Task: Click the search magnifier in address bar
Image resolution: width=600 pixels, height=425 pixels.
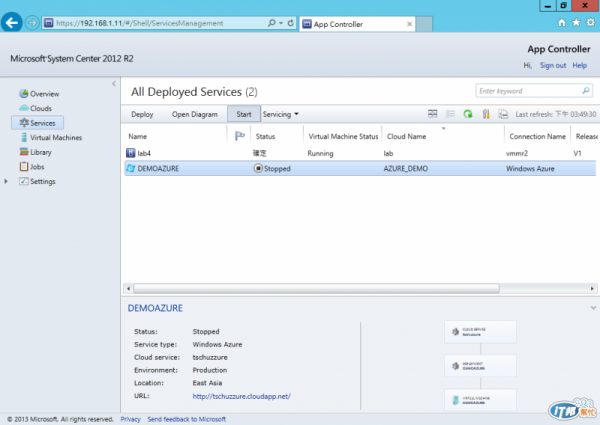Action: [272, 23]
